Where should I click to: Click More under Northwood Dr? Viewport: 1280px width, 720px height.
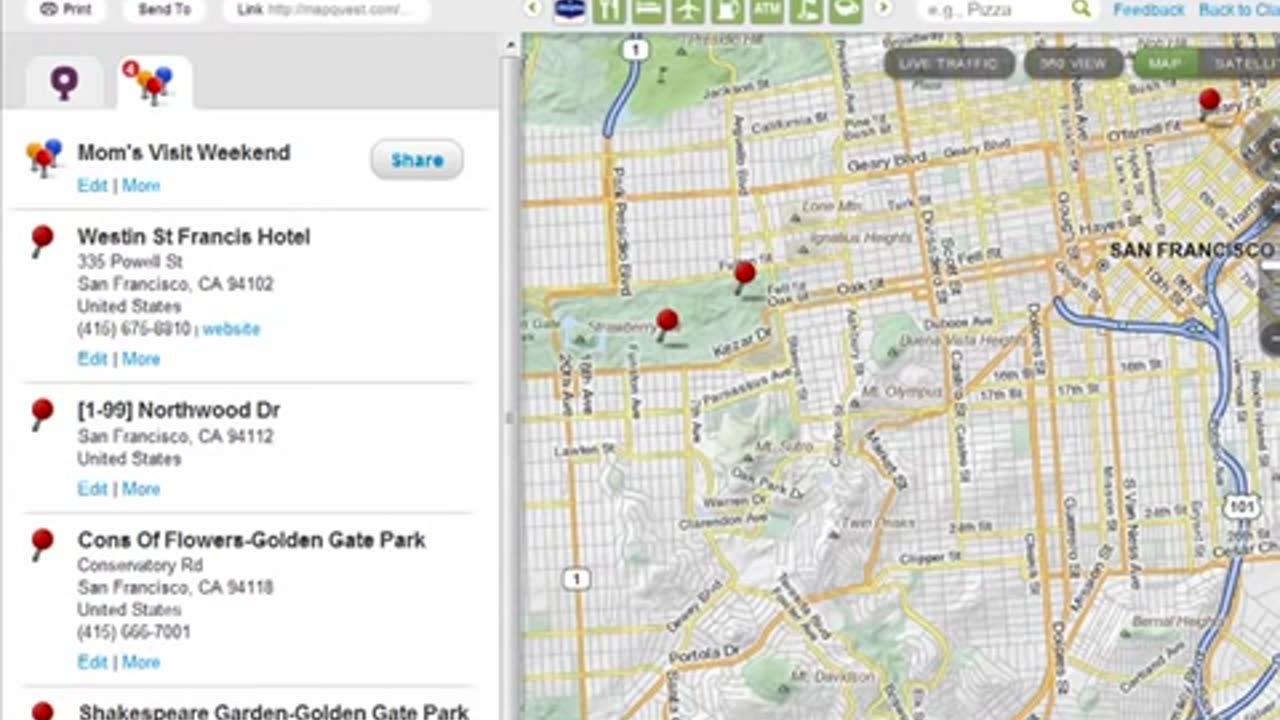pos(141,489)
